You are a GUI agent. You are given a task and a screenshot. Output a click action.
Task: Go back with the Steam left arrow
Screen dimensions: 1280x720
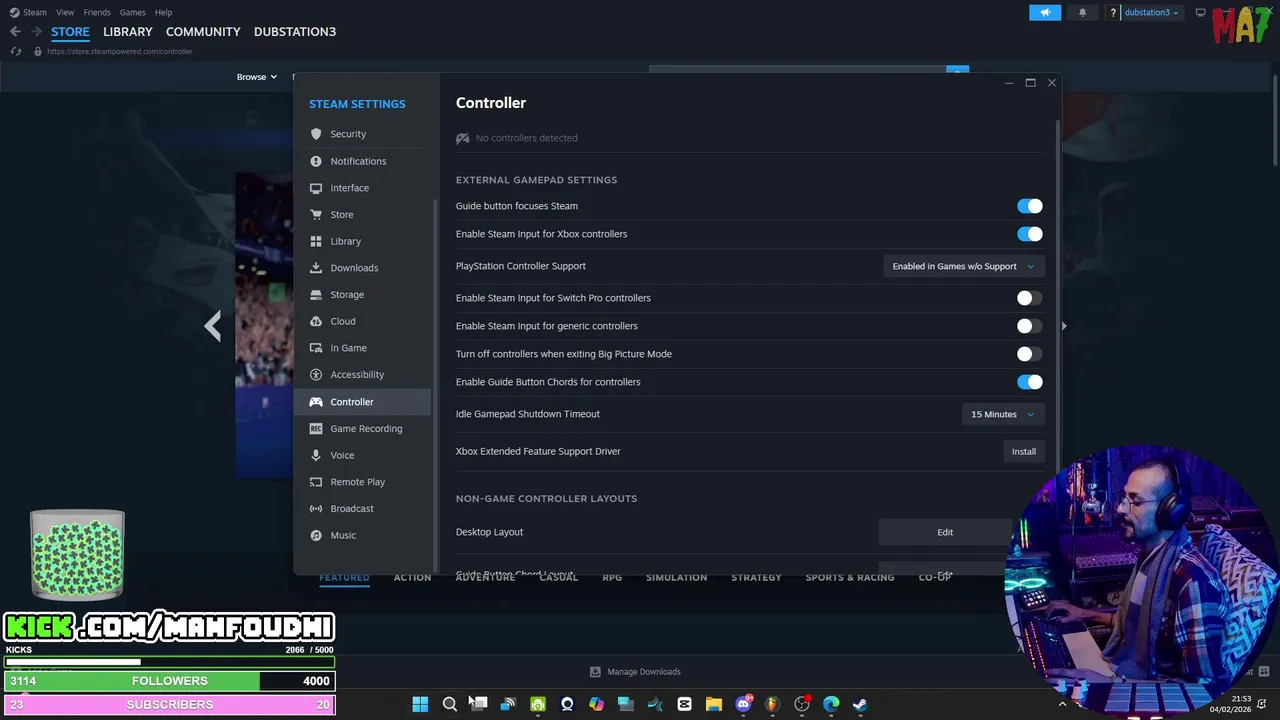[15, 32]
